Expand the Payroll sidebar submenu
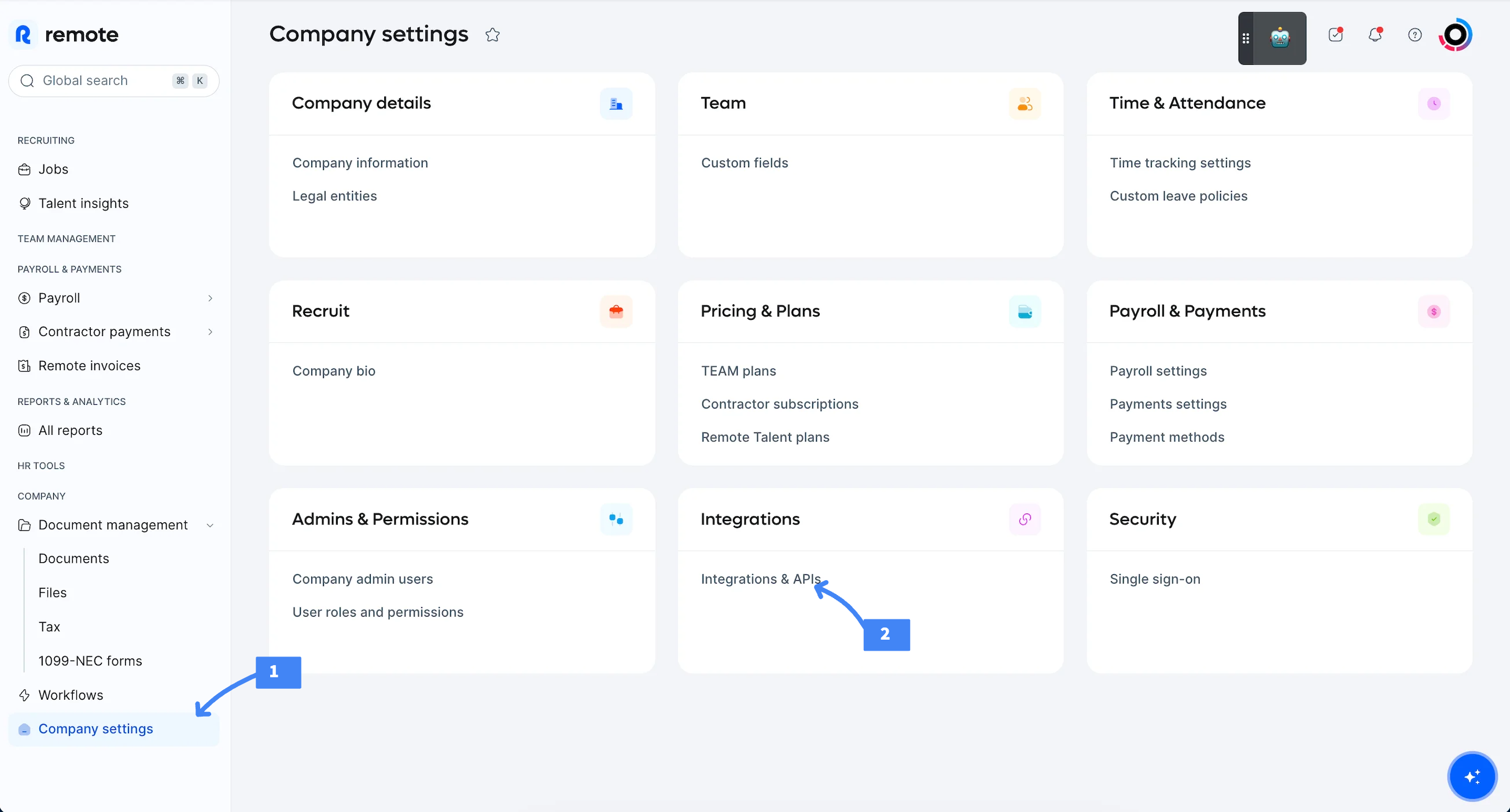1510x812 pixels. pos(210,298)
